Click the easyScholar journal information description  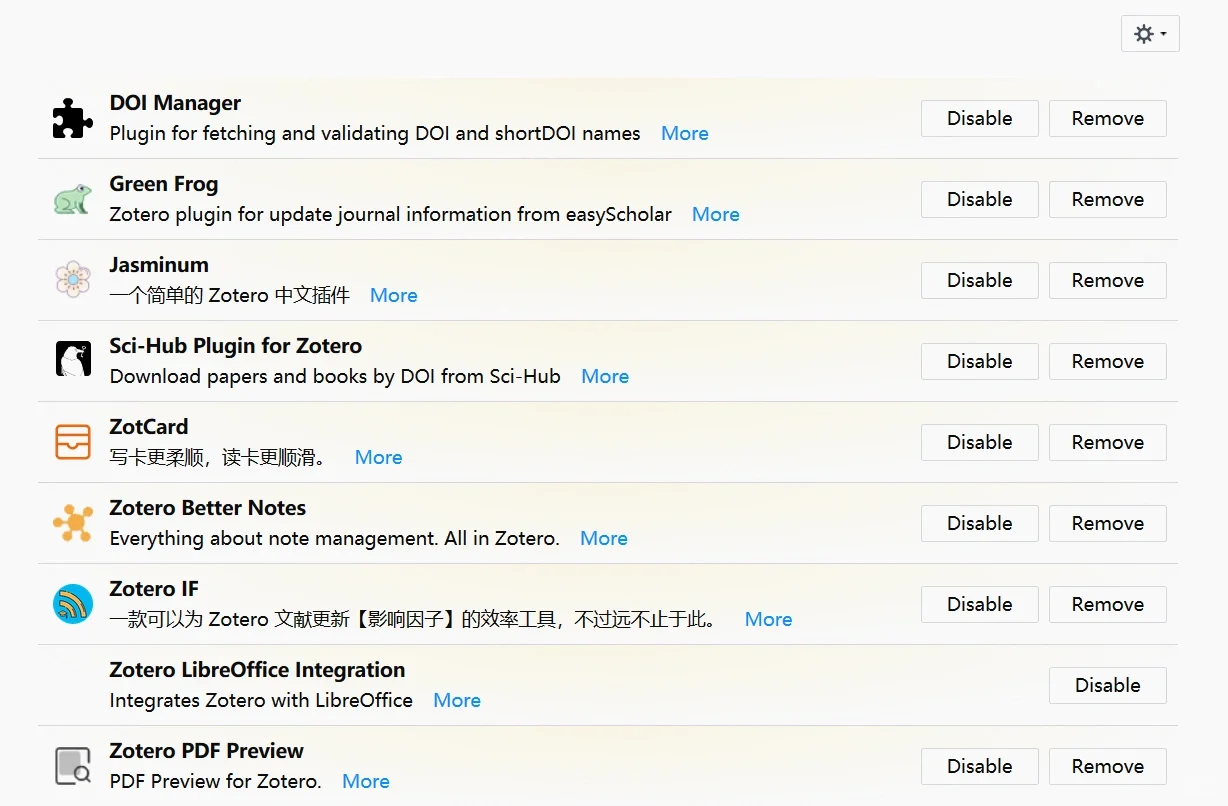coord(390,214)
